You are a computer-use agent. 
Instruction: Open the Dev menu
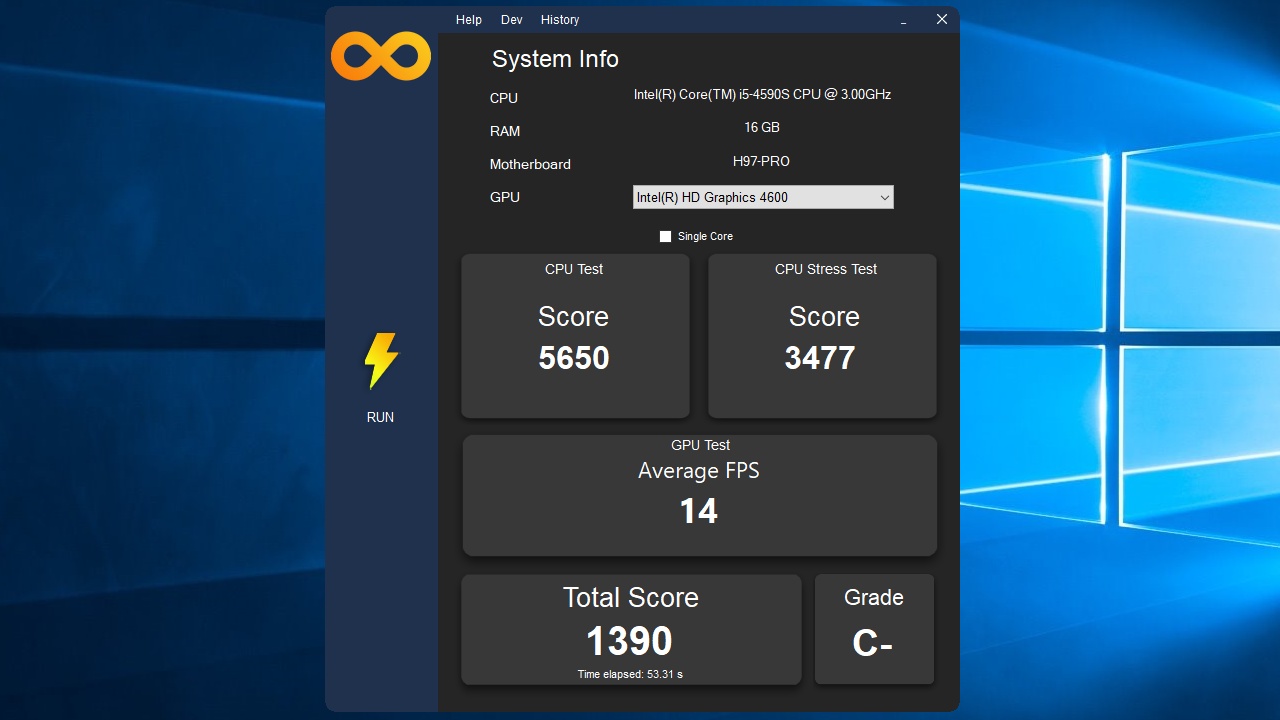coord(511,20)
